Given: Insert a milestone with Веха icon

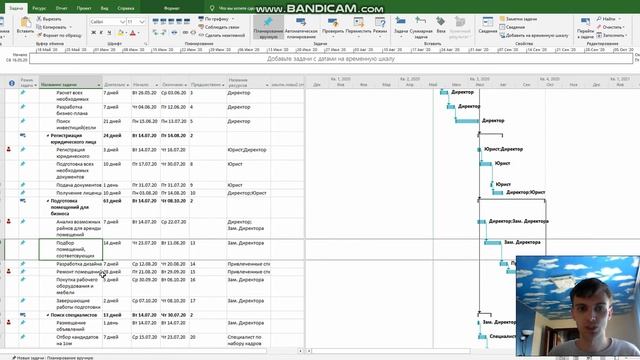Looking at the screenshot, I should pyautogui.click(x=440, y=22).
